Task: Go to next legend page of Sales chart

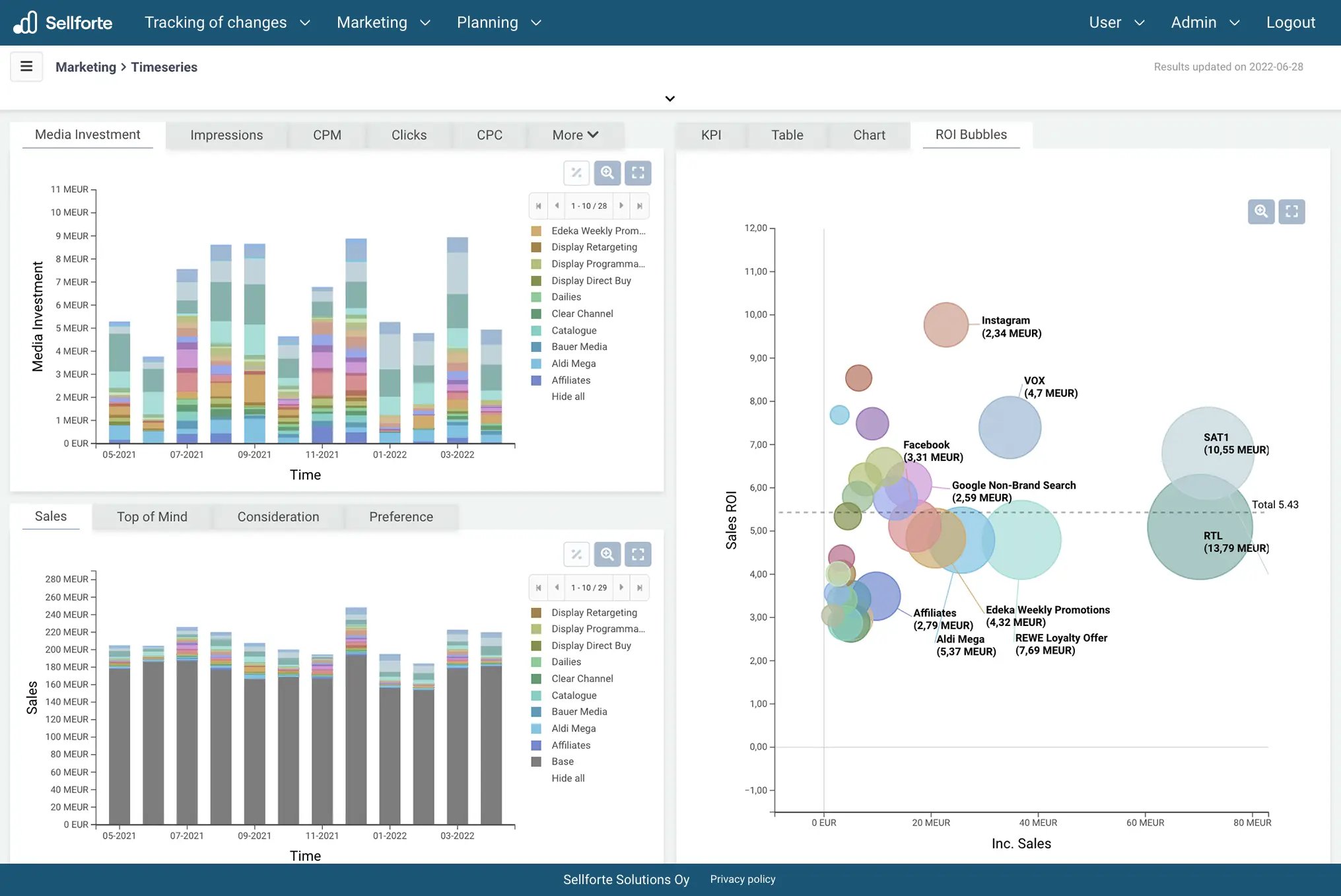Action: tap(621, 588)
